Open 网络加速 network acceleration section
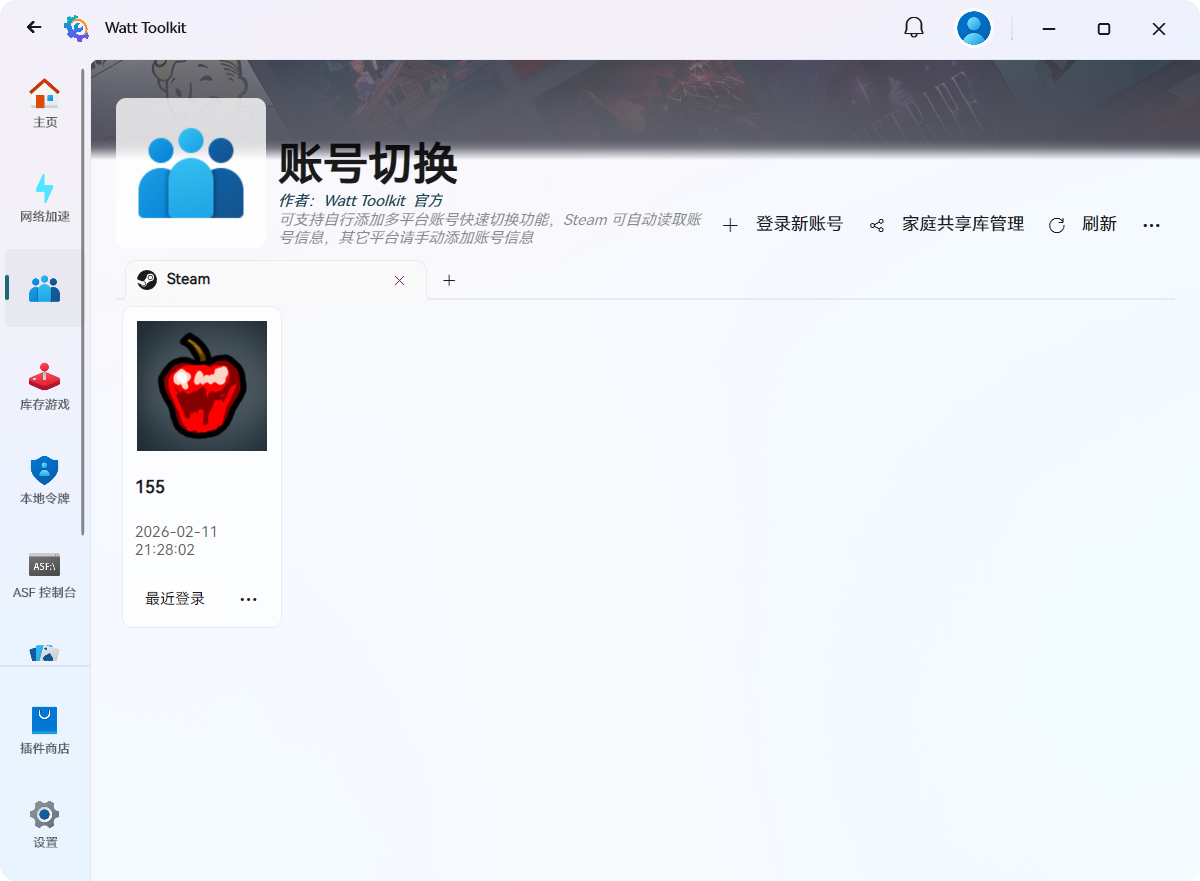Viewport: 1200px width, 881px height. coord(45,197)
